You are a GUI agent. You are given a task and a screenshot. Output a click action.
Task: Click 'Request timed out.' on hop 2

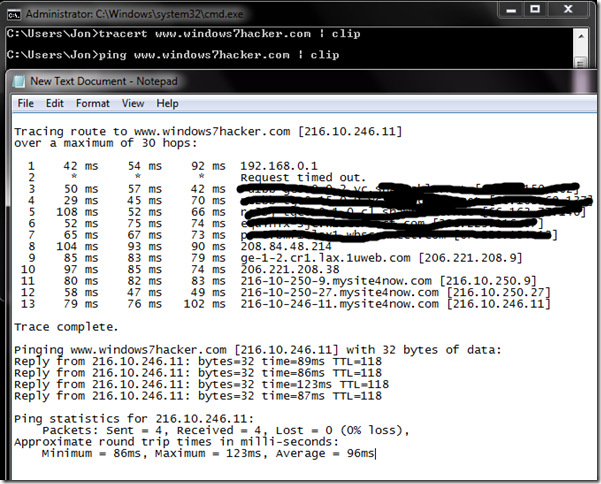(303, 177)
